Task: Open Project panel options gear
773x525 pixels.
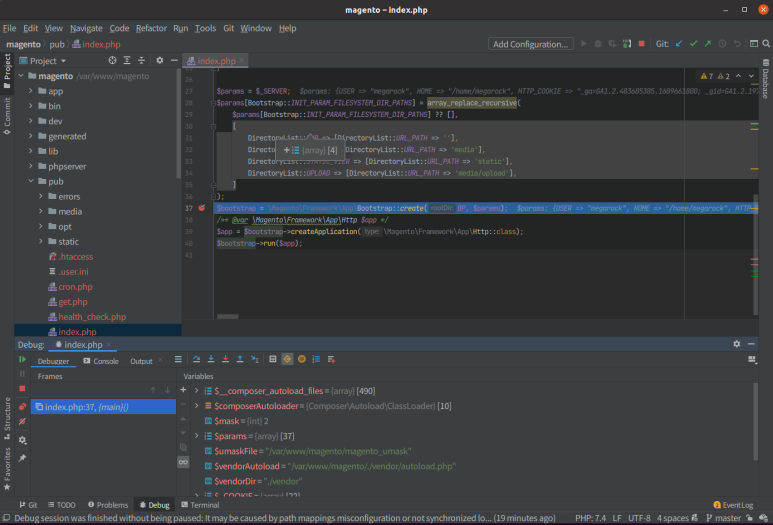Action: 160,60
